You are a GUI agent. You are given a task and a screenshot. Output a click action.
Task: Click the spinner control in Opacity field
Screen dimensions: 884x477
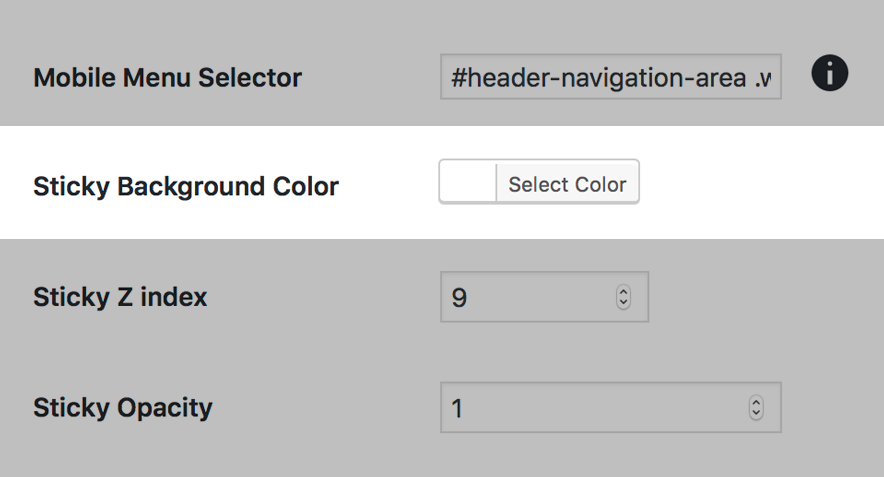click(x=756, y=408)
